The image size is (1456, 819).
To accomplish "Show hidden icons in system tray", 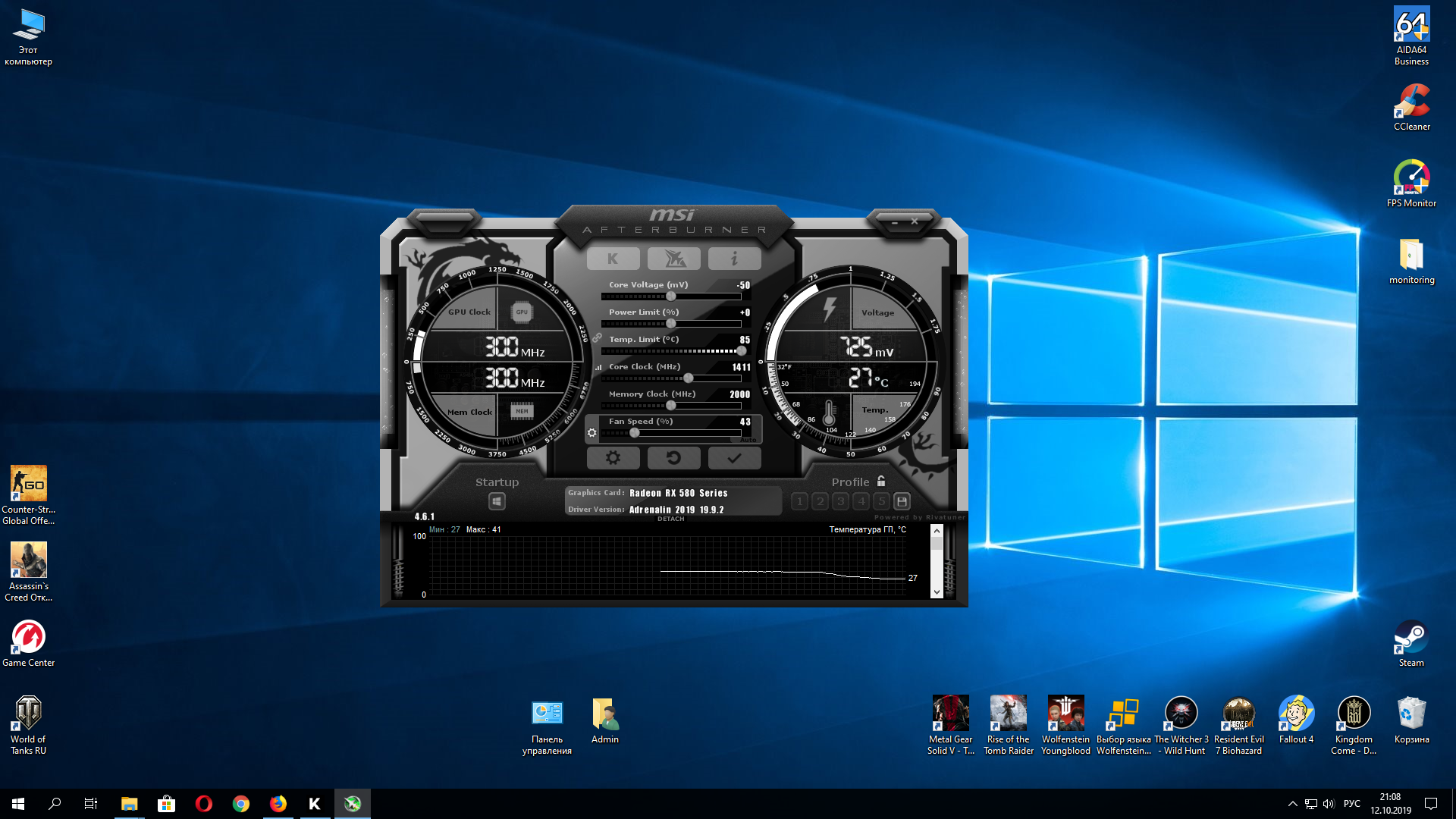I will click(1292, 804).
